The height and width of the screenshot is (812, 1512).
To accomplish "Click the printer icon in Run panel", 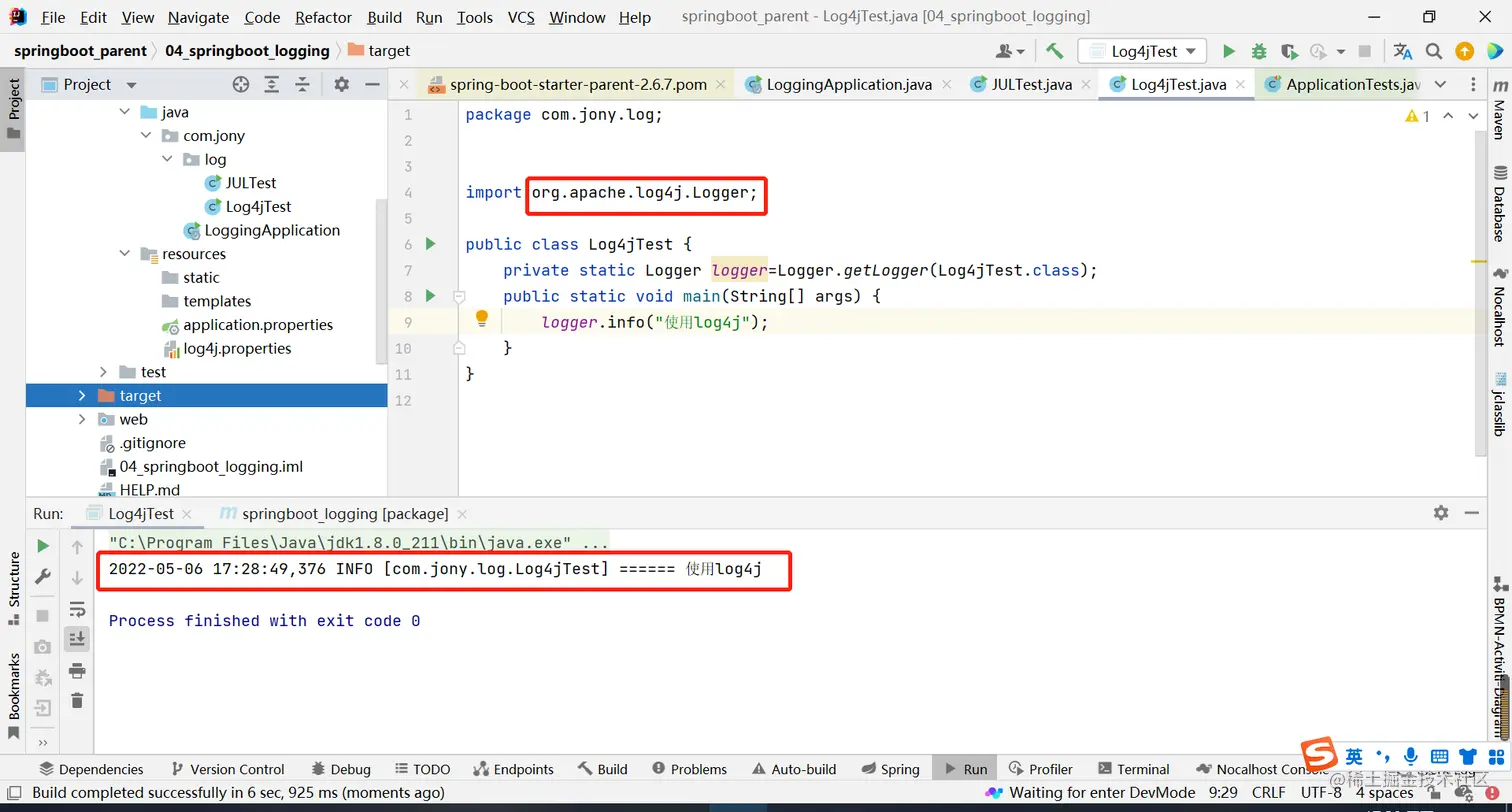I will pos(77,670).
